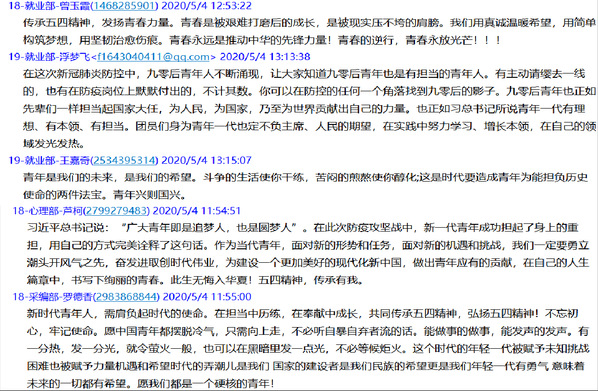Click the message starting 传承五四精神
This screenshot has height=391, width=598.
(x=309, y=31)
